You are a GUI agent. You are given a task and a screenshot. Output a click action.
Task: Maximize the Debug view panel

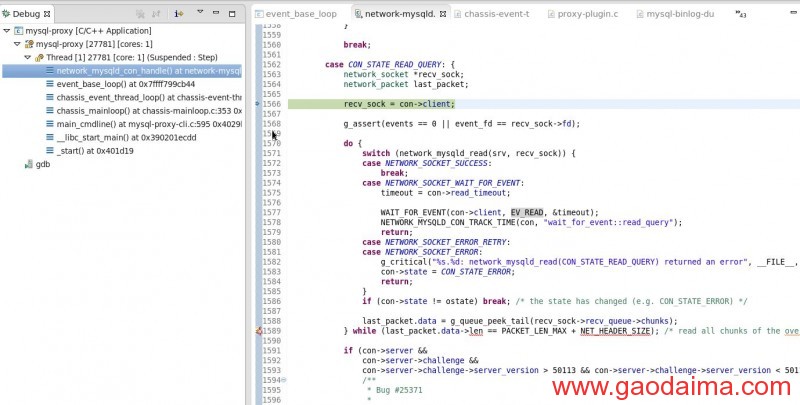coord(232,14)
